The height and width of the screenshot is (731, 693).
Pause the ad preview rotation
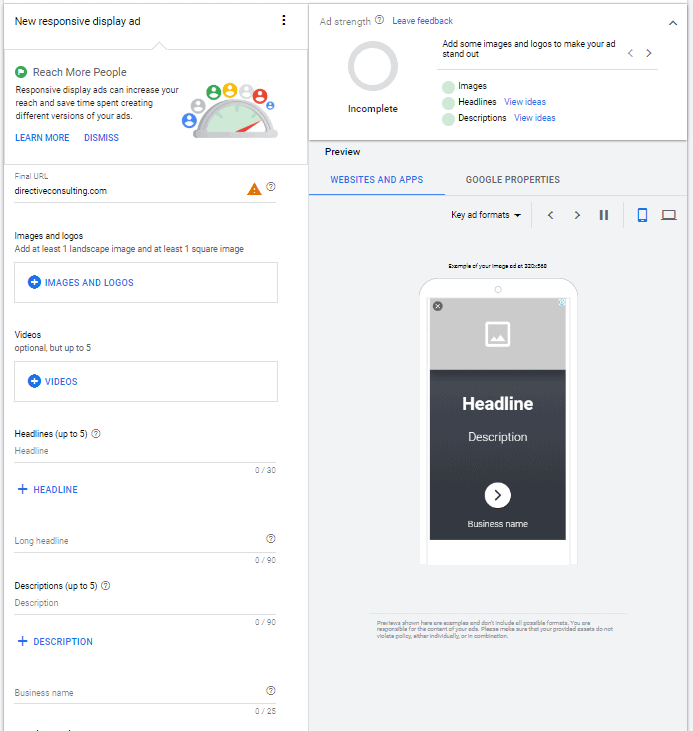tap(604, 215)
